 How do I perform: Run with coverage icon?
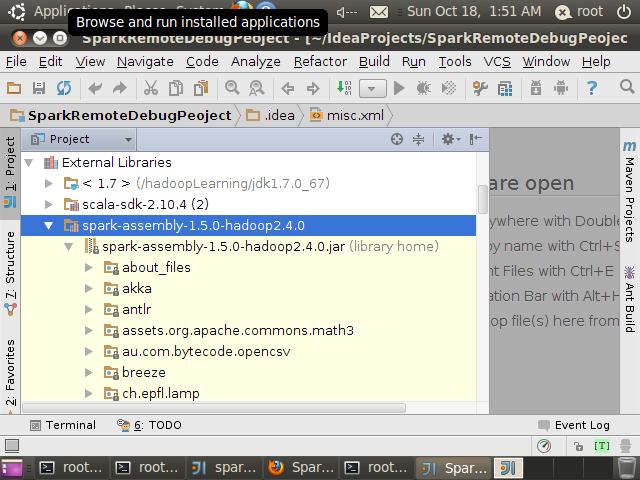coord(449,88)
